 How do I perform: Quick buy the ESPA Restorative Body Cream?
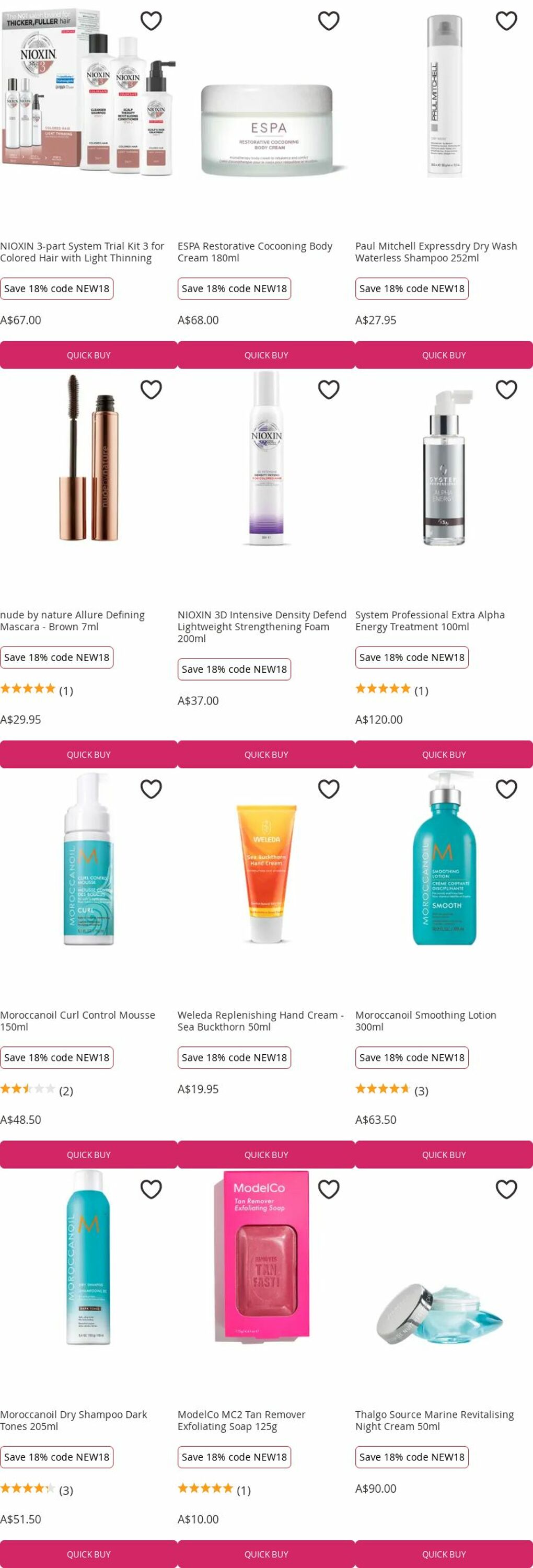tap(266, 355)
